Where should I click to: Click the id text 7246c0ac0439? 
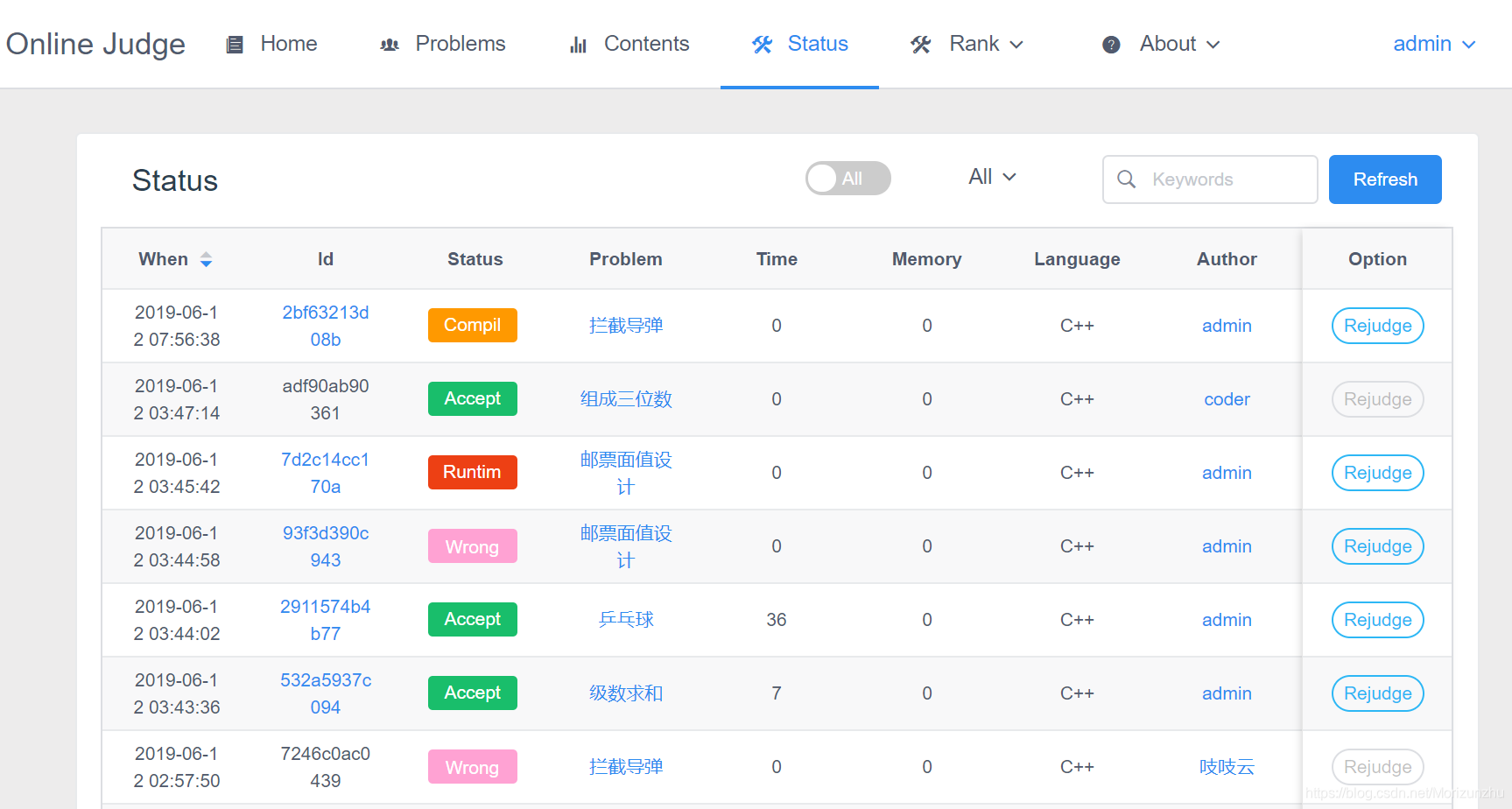pyautogui.click(x=326, y=767)
